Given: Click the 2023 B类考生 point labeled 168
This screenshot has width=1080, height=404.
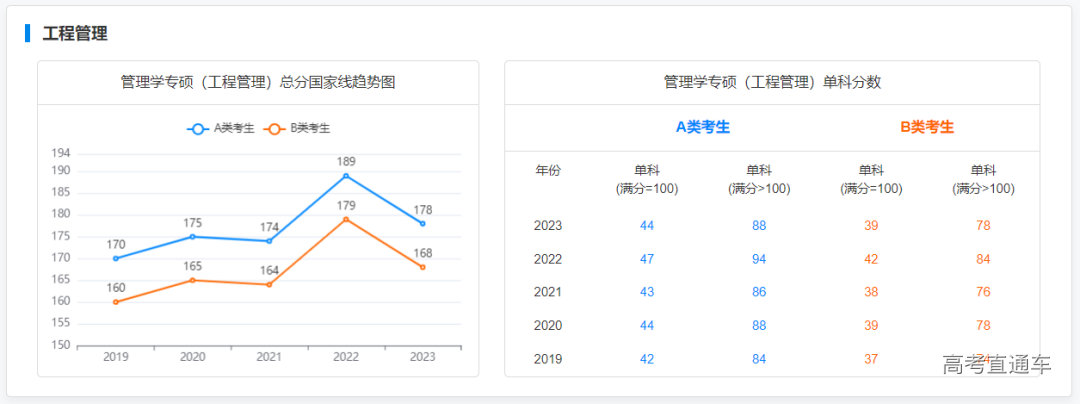Looking at the screenshot, I should (422, 267).
